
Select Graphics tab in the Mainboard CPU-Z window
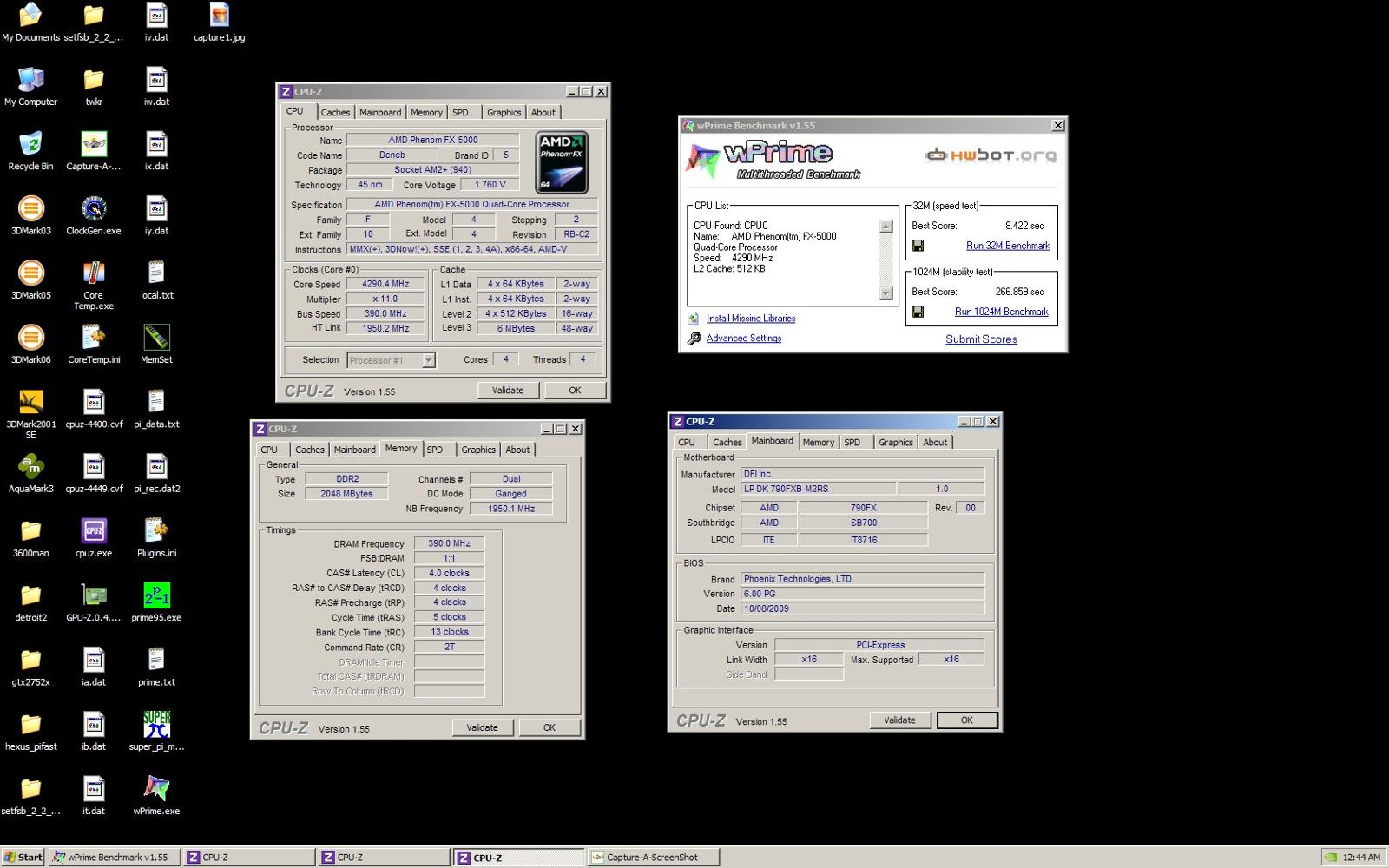click(x=896, y=442)
